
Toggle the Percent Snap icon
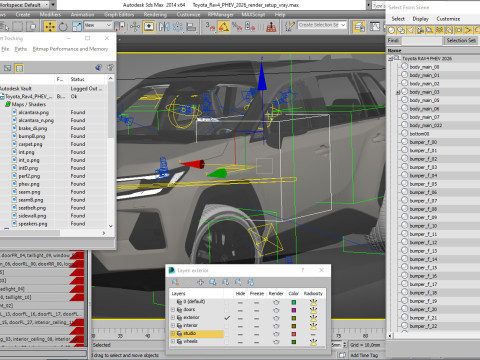pos(237,26)
